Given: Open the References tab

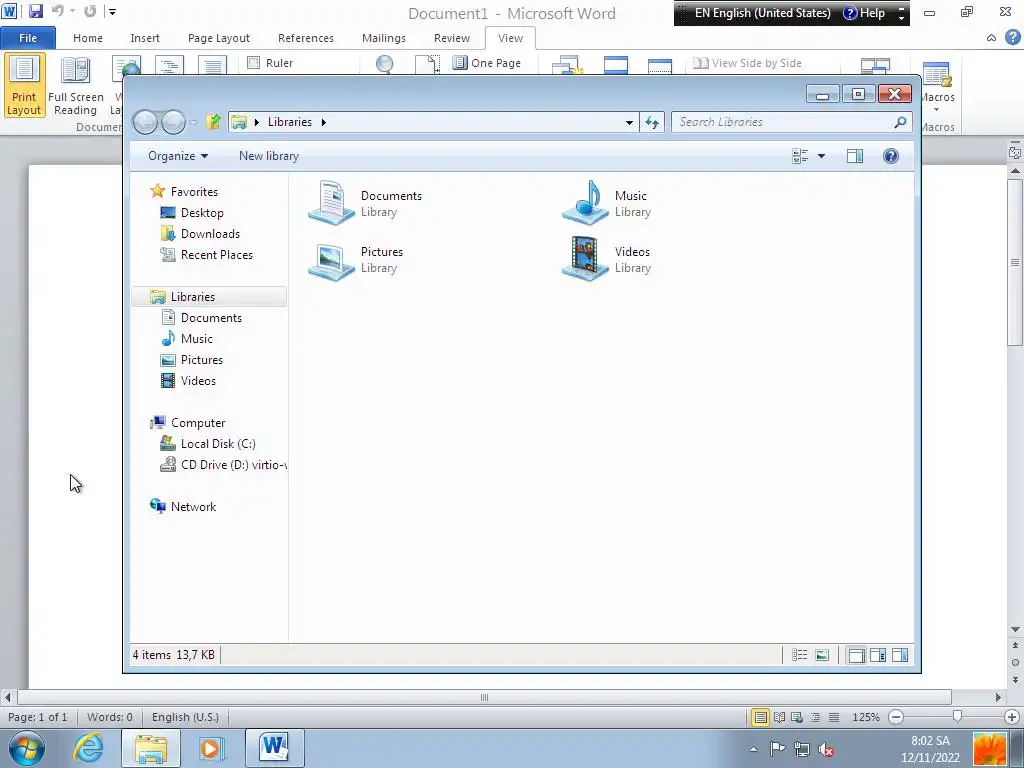Looking at the screenshot, I should click(306, 38).
